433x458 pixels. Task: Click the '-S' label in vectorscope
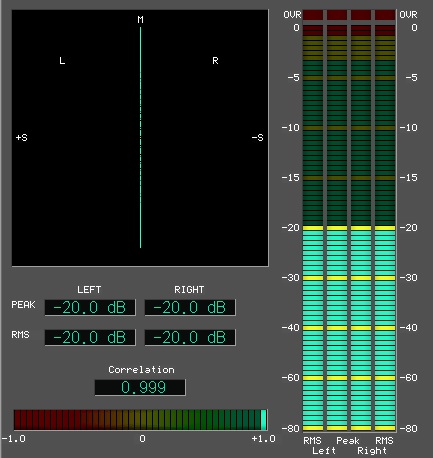pyautogui.click(x=257, y=138)
